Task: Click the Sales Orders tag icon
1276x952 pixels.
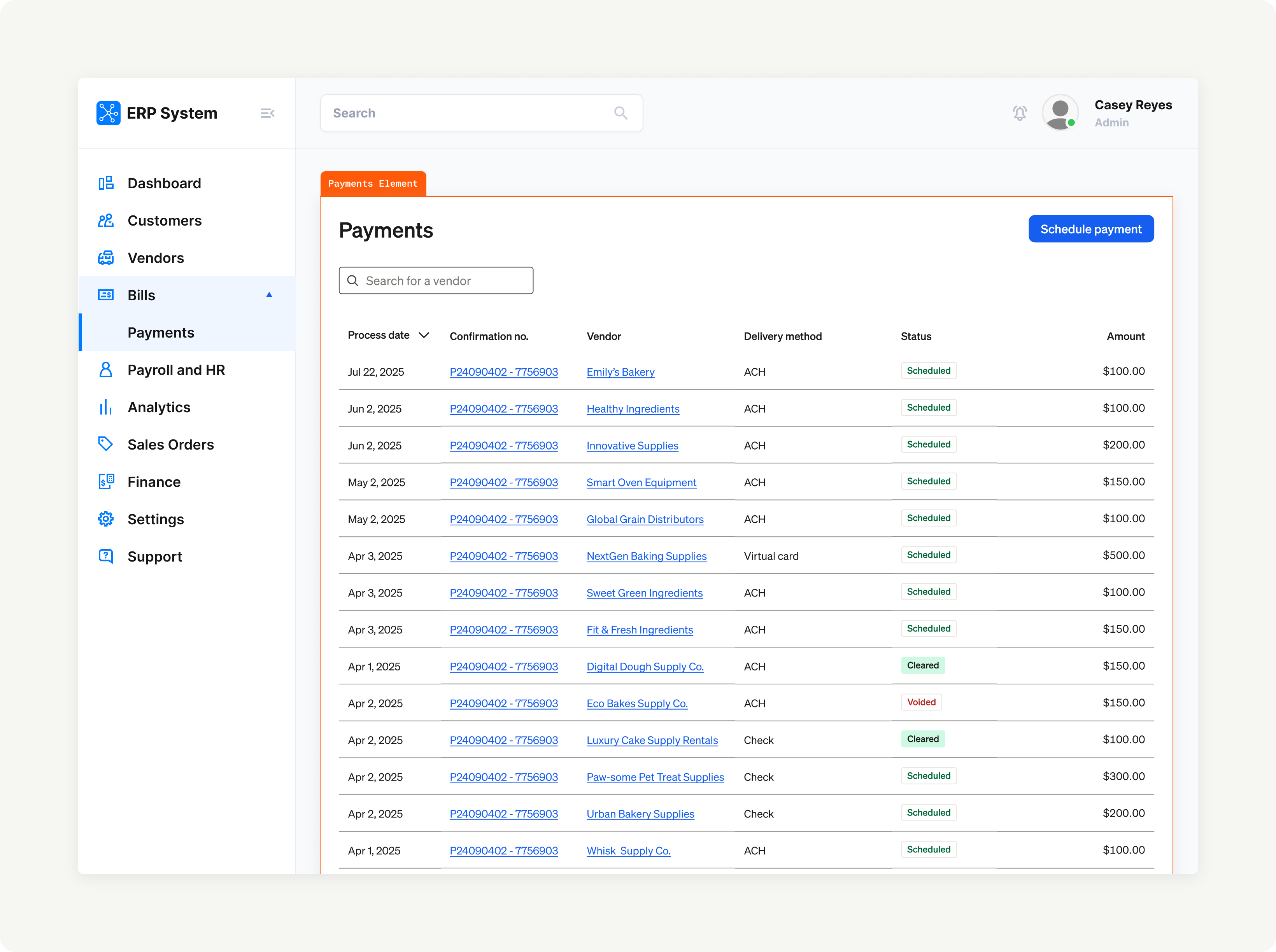Action: 106,444
